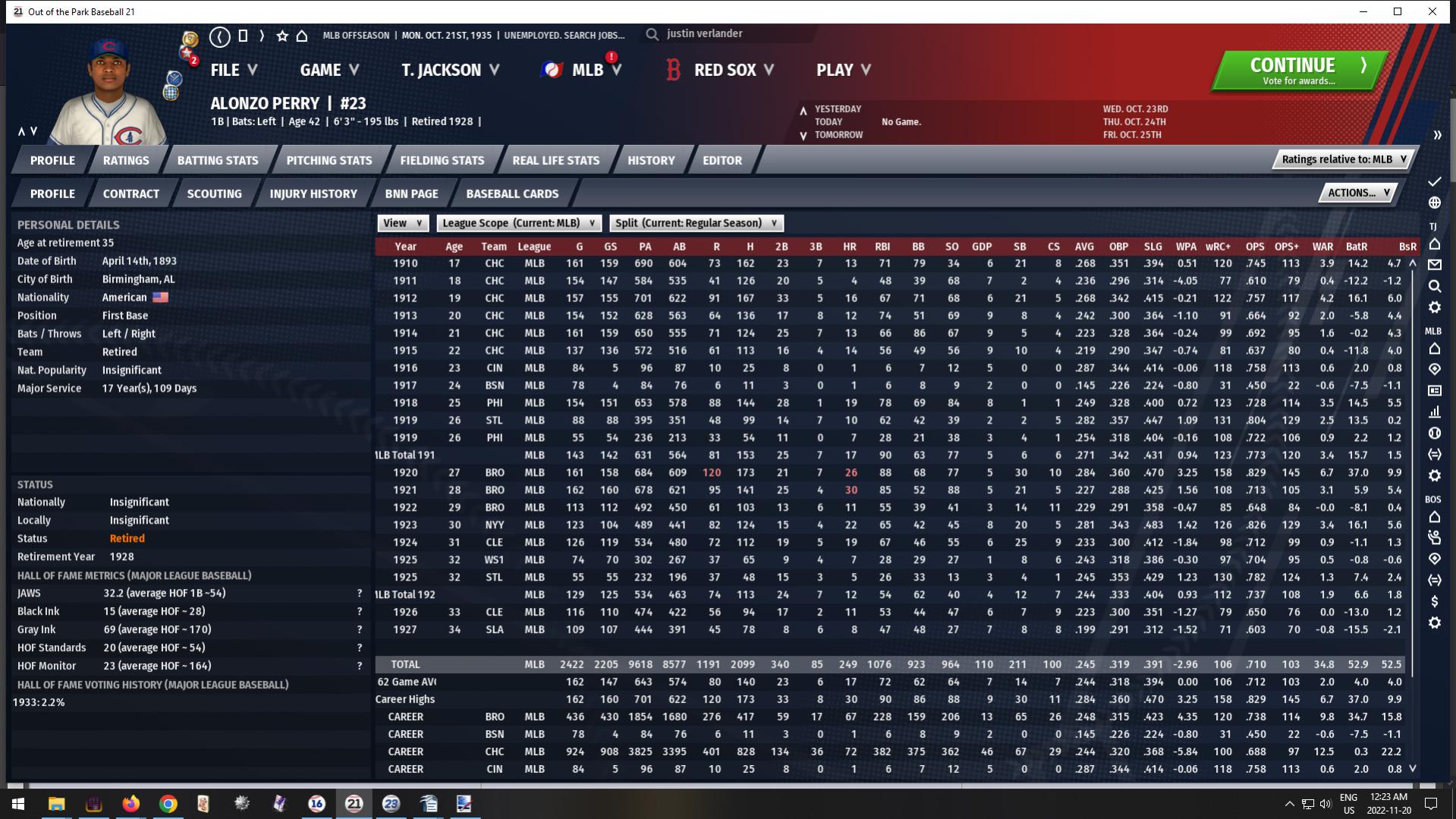Open the BOS transactions arrows icon
1456x819 pixels.
1434,580
